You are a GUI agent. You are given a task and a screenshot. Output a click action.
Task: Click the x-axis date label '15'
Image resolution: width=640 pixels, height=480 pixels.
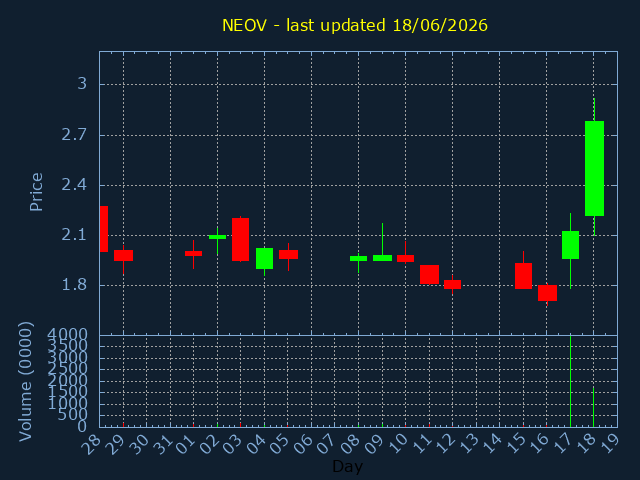coord(516,444)
